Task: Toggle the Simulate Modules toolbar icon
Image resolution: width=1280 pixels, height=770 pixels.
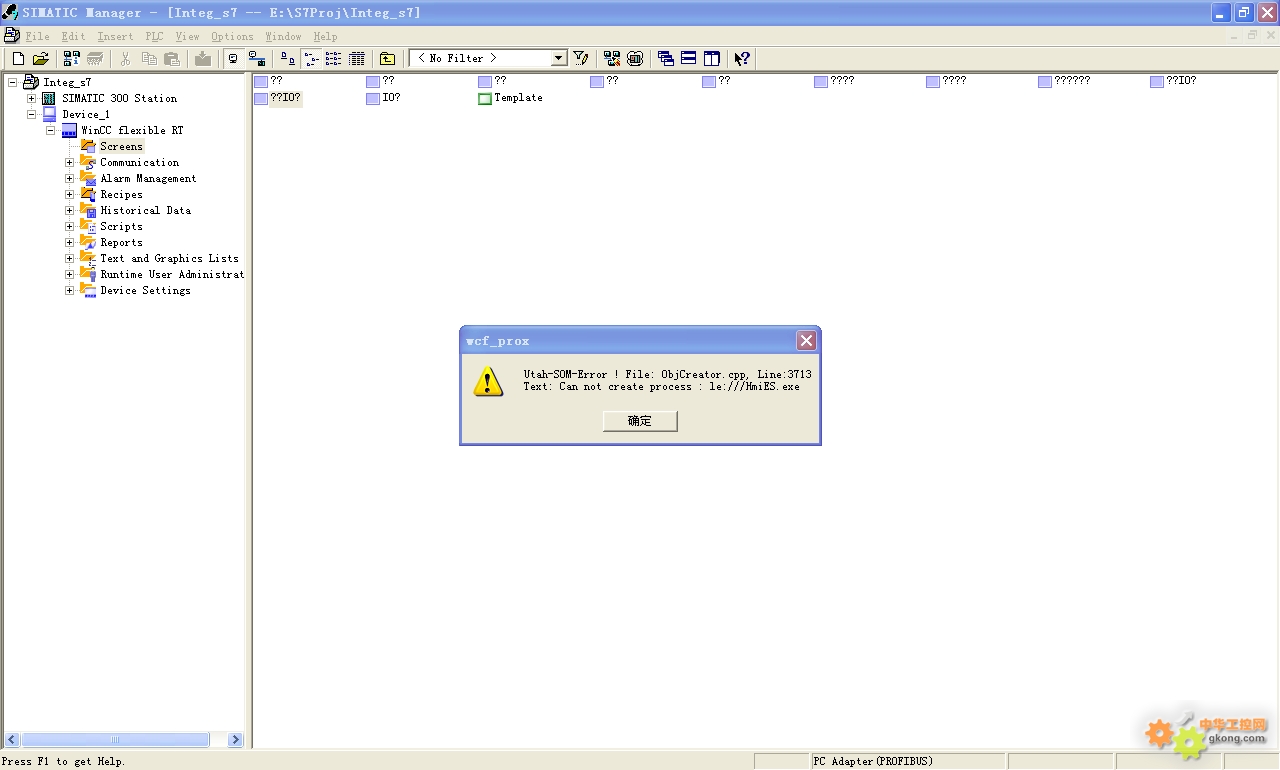Action: coord(635,59)
